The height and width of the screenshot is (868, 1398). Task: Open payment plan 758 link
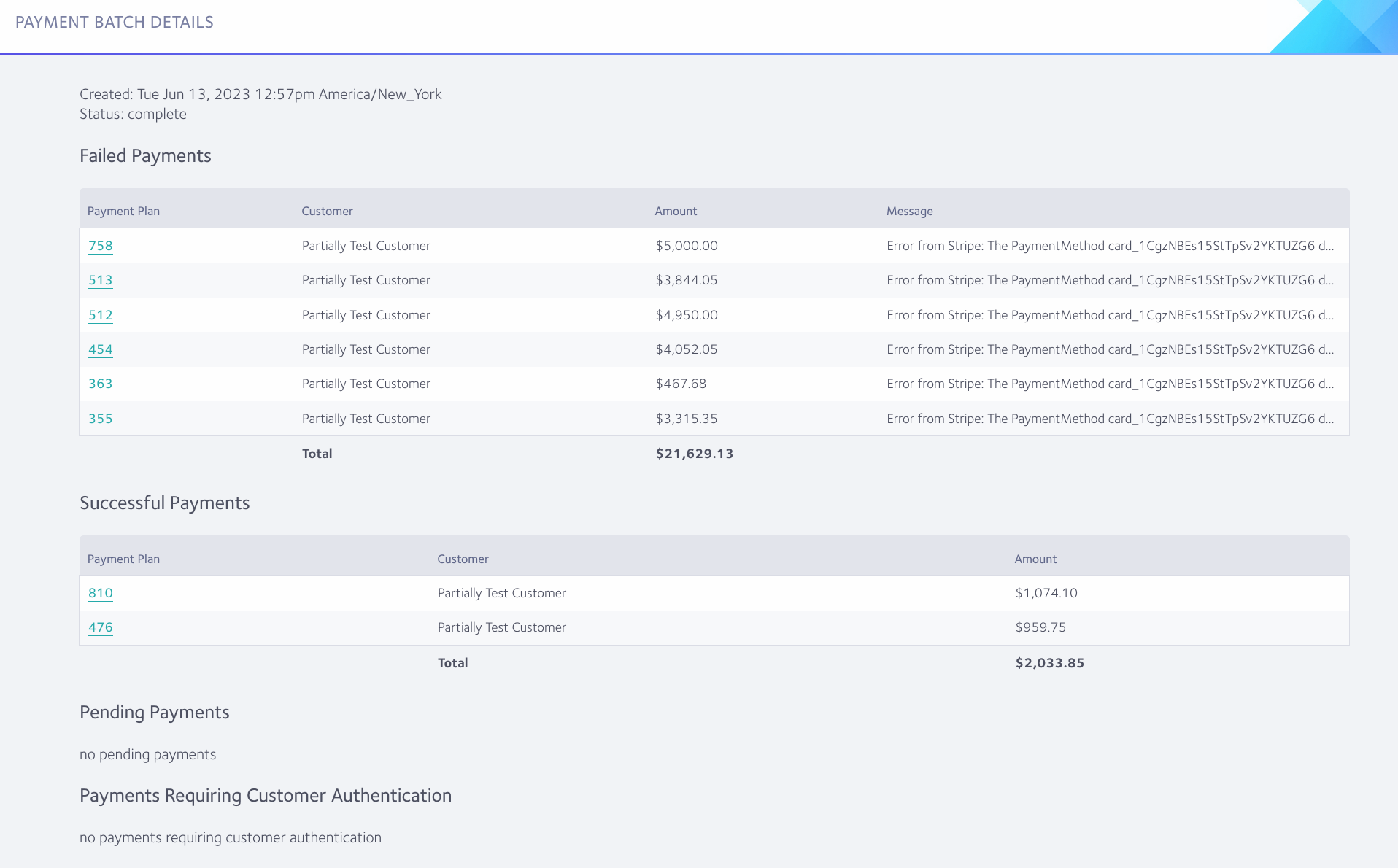click(x=101, y=246)
